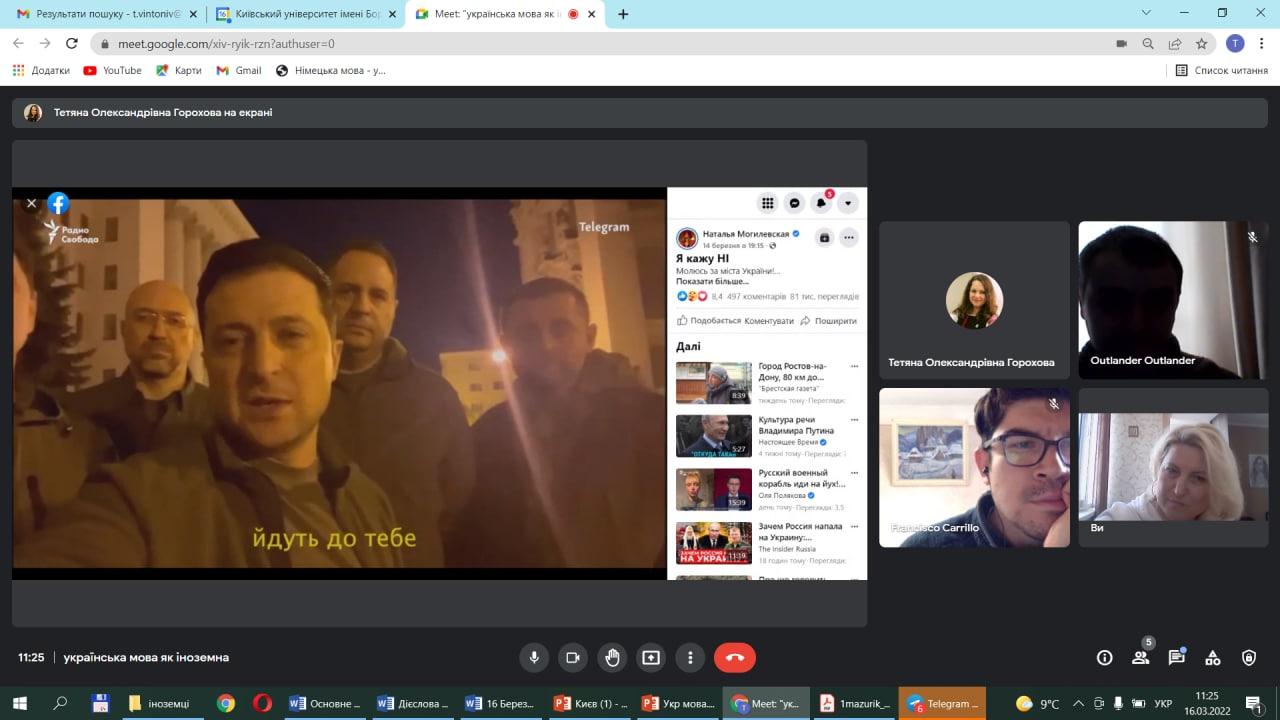Screen dimensions: 1280x720
Task: Show participants list panel
Action: 1140,657
